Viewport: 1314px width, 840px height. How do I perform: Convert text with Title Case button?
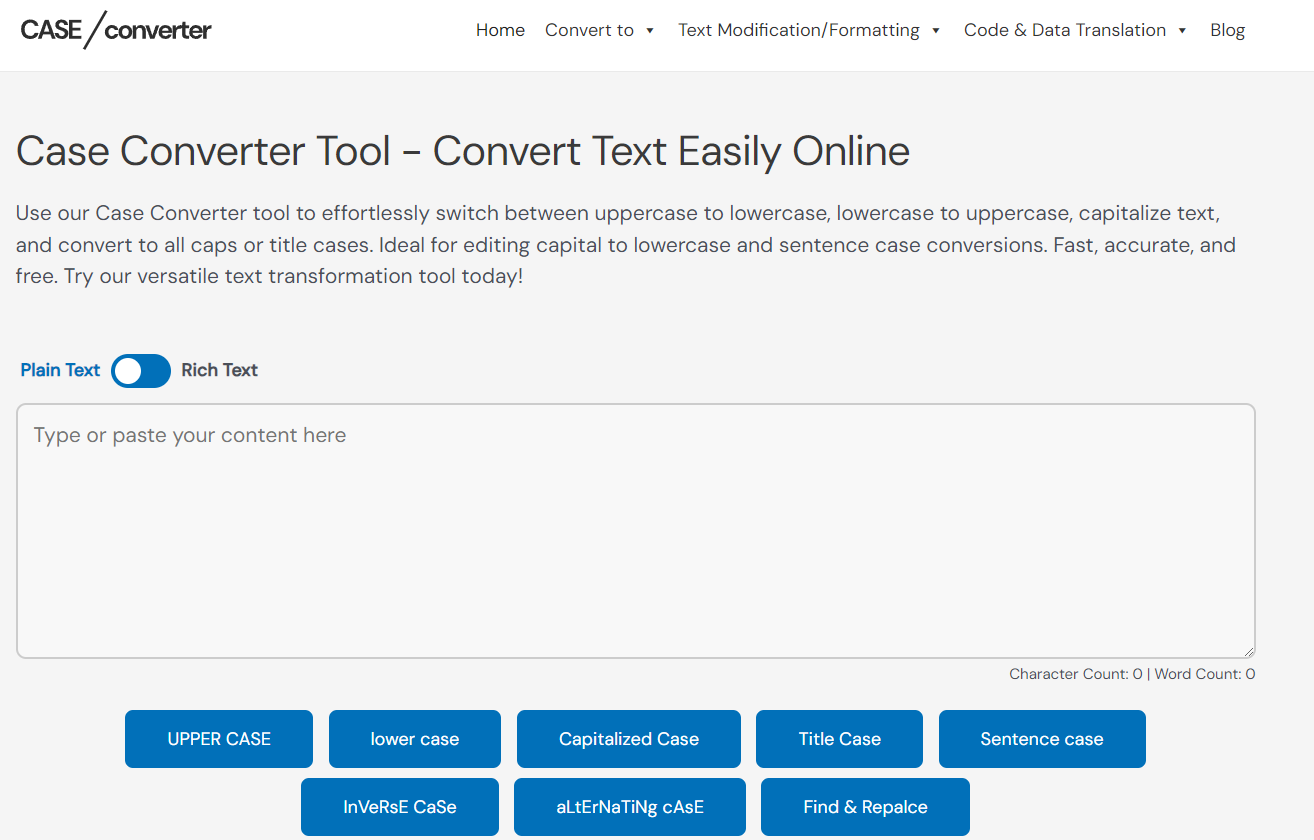(839, 739)
